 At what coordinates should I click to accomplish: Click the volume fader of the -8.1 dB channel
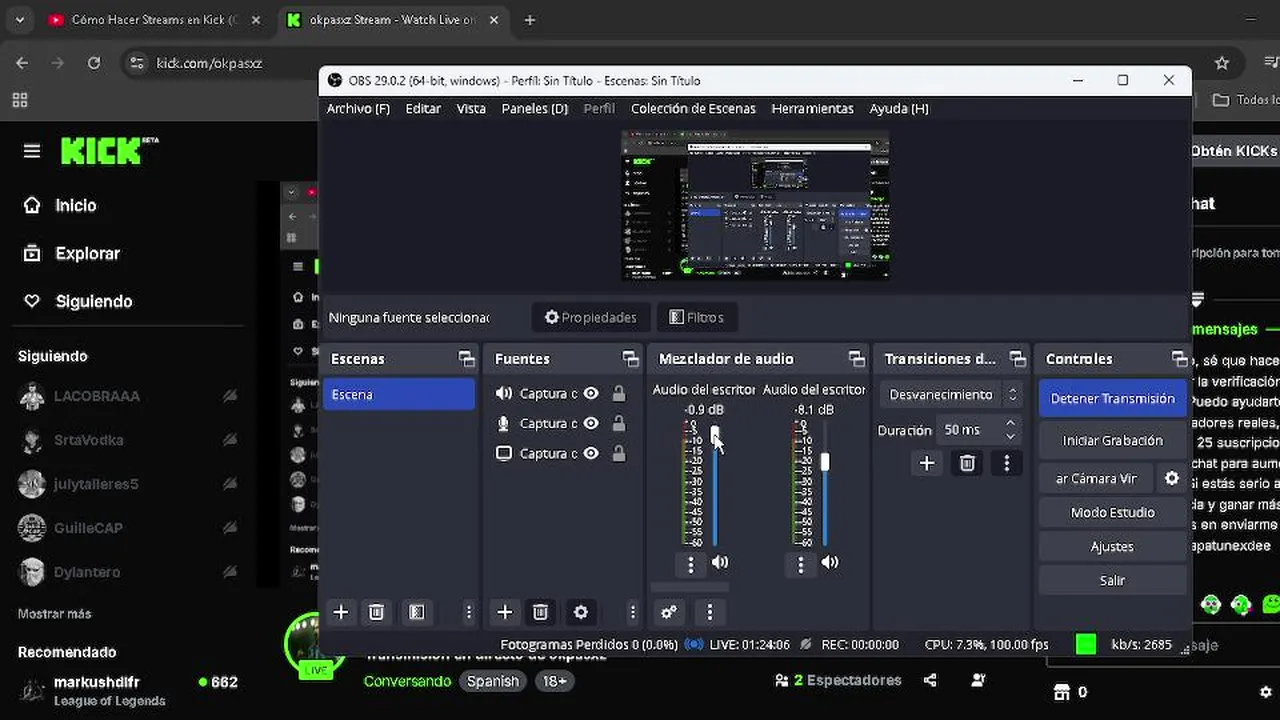[825, 462]
